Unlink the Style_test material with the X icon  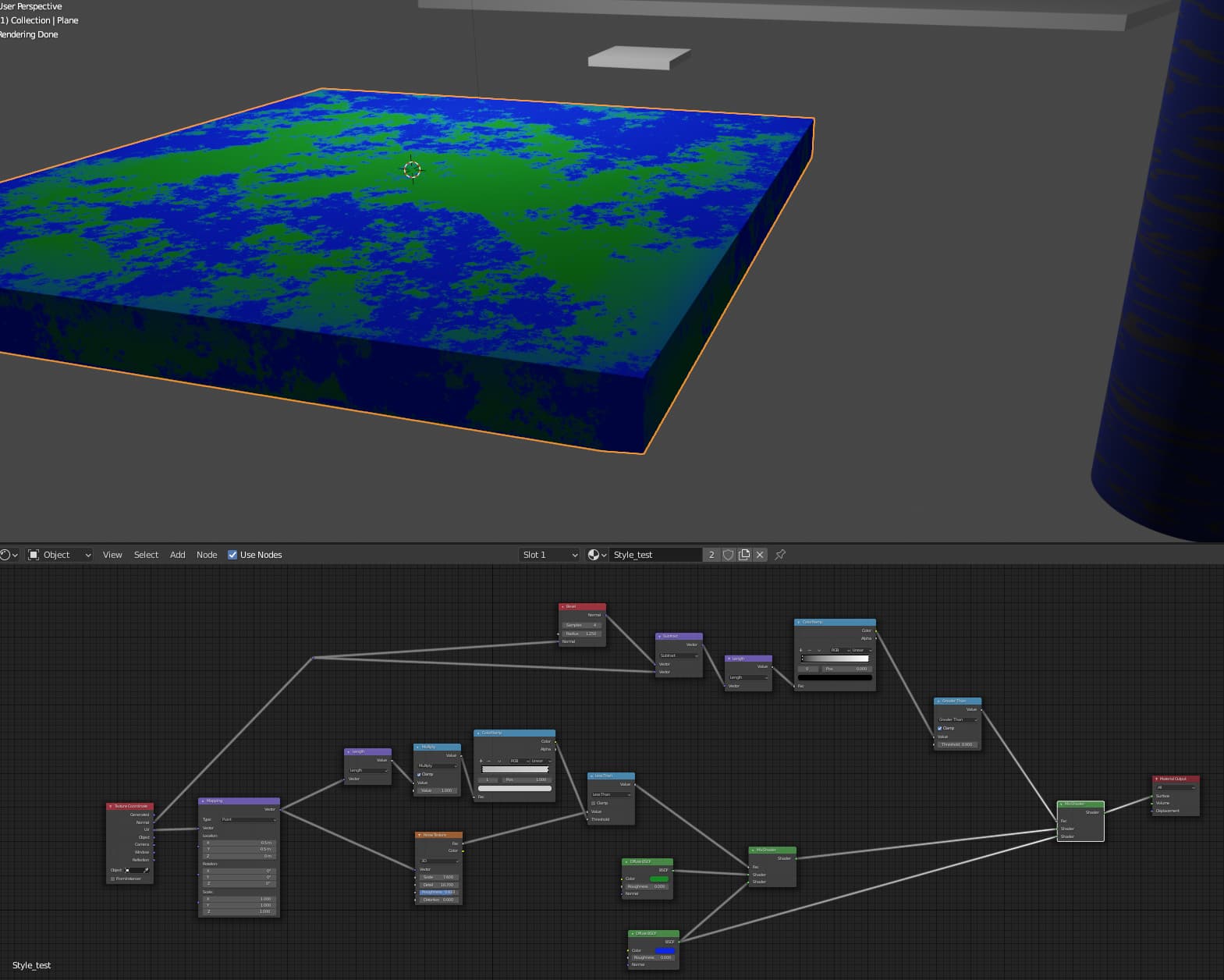coord(760,555)
